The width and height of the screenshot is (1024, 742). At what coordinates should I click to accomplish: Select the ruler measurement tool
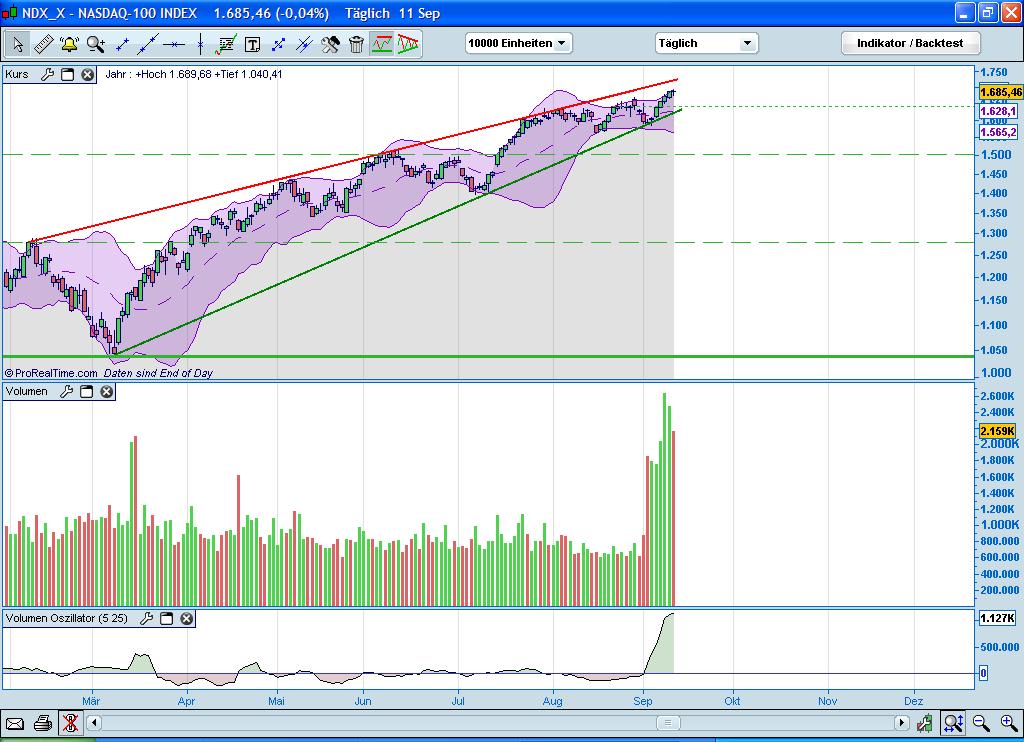44,44
